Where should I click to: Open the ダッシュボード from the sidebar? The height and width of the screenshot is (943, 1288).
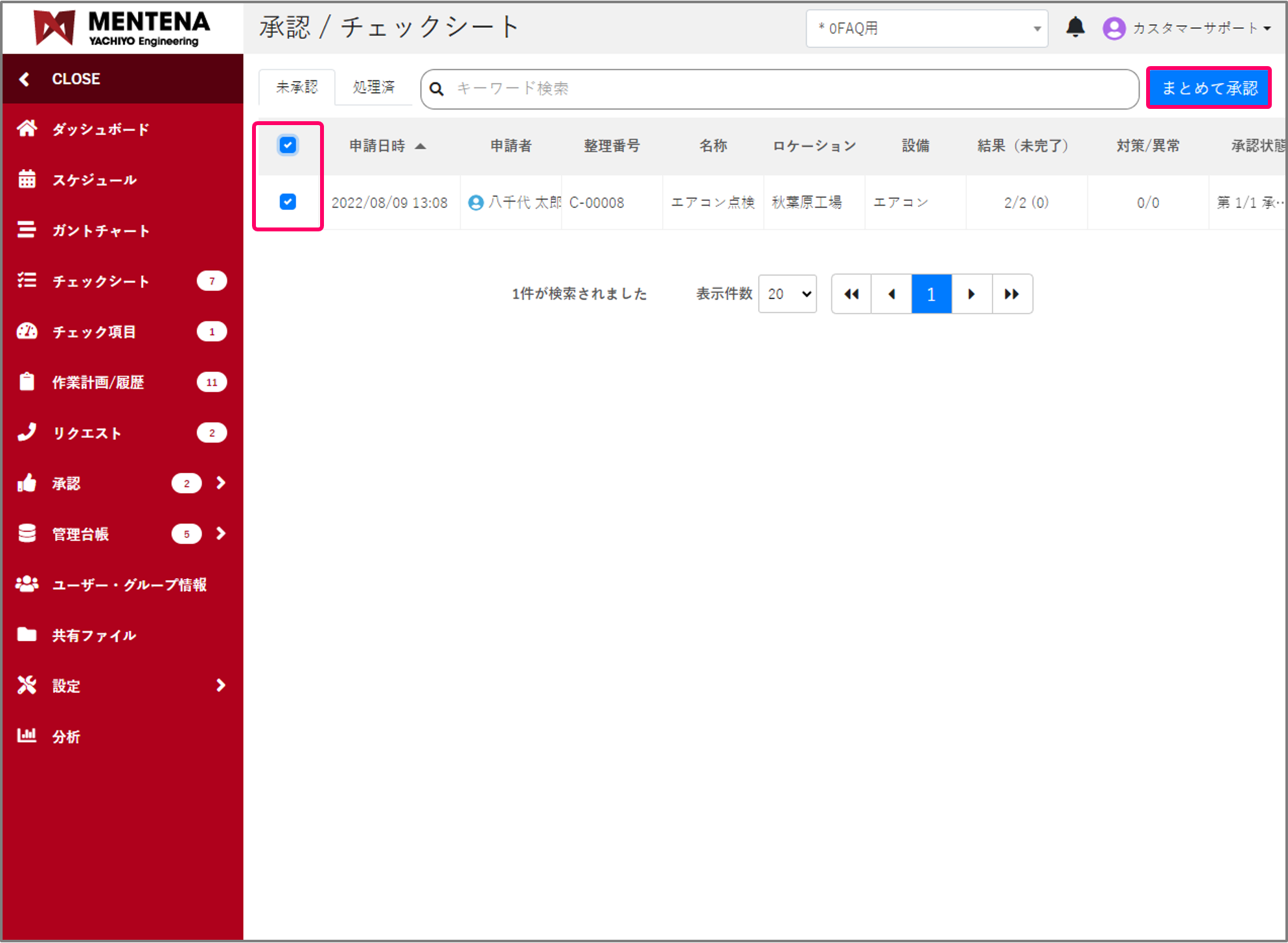point(100,129)
